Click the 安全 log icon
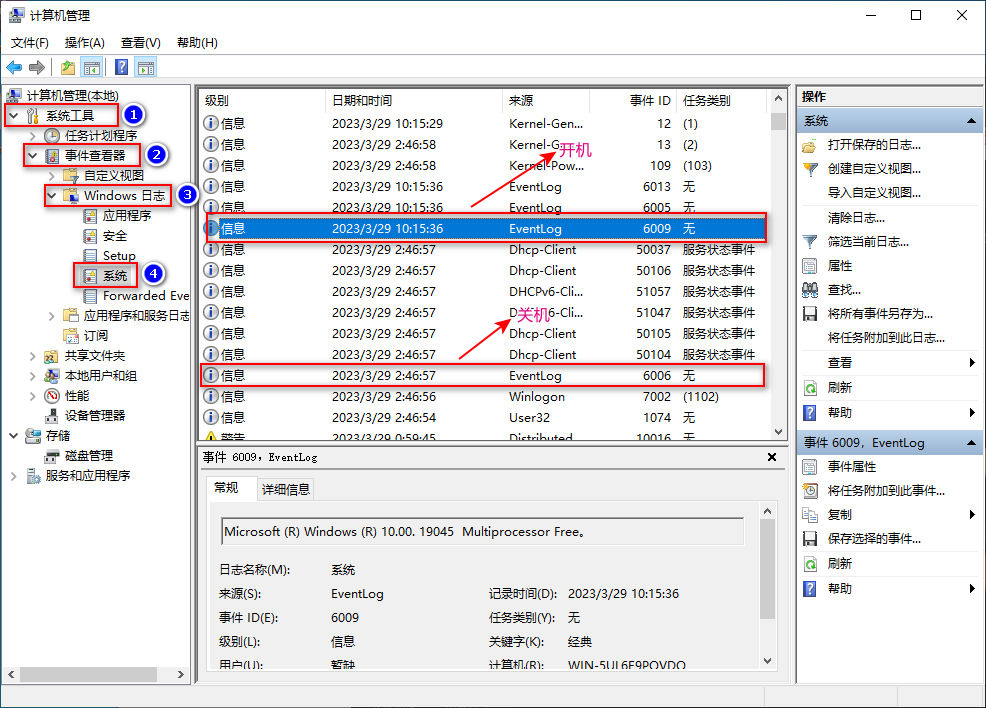The height and width of the screenshot is (708, 986). (91, 236)
